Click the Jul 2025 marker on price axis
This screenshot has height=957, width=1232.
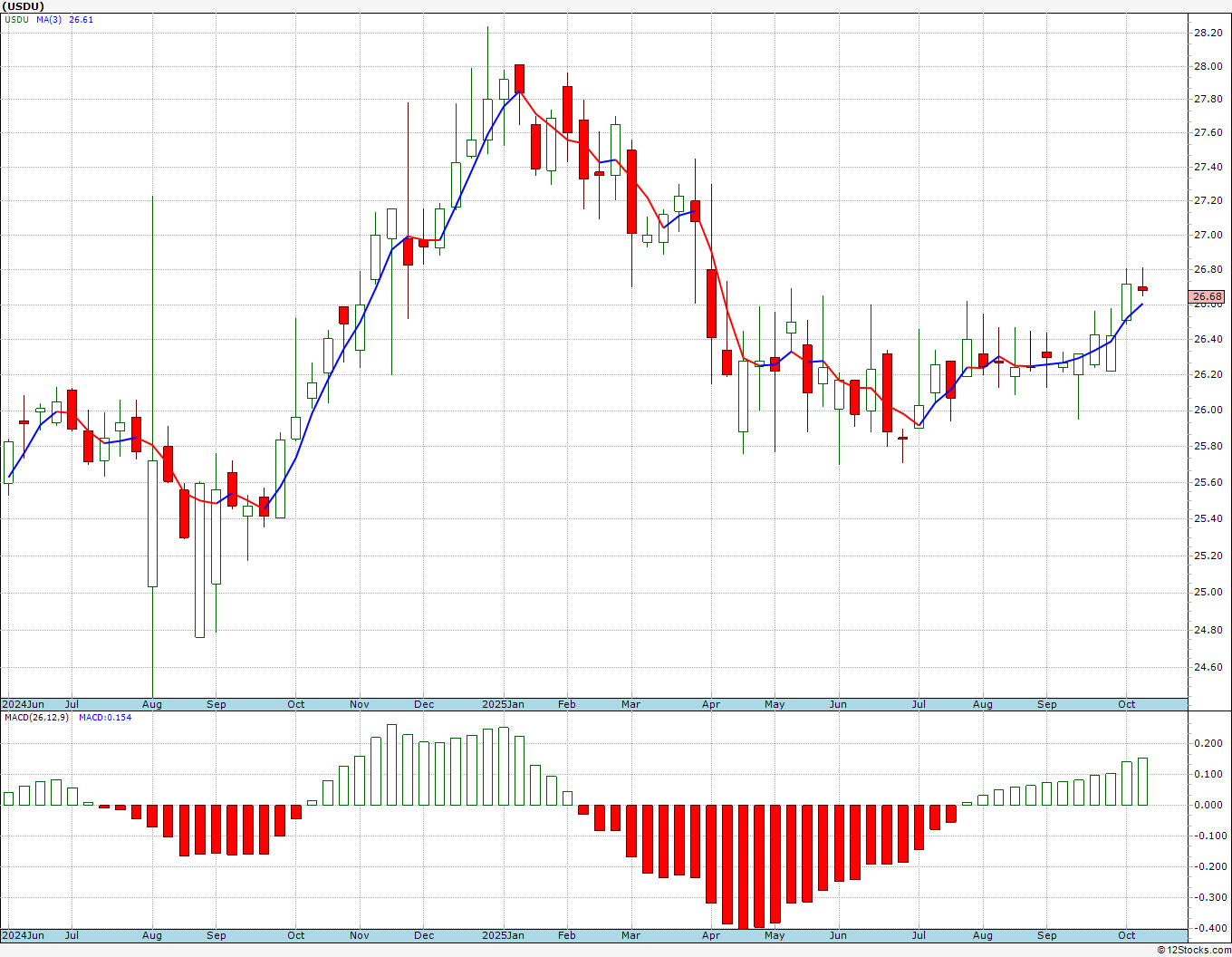pyautogui.click(x=919, y=704)
